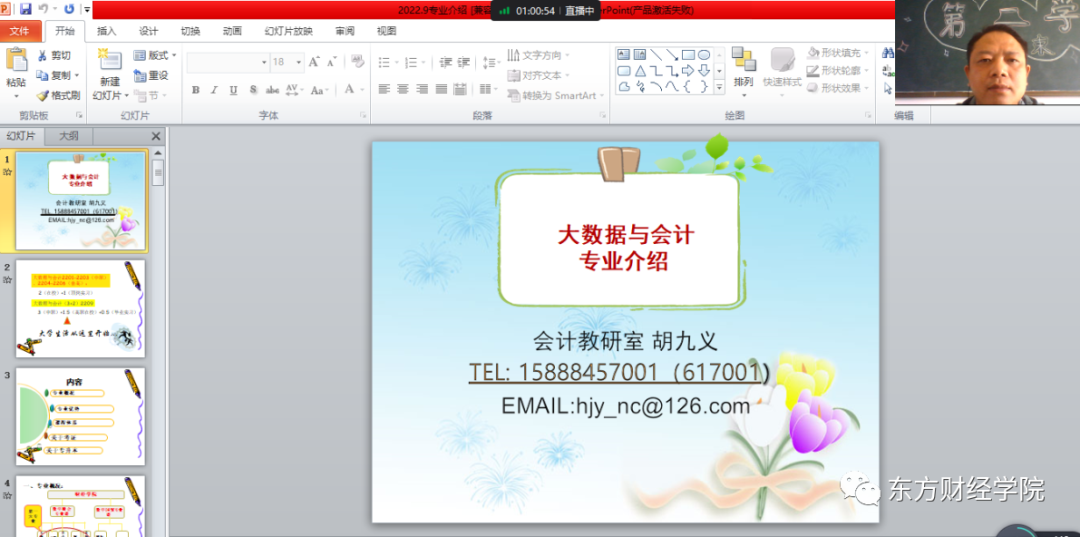Open the Customize Quick Access Toolbar dropdown
The image size is (1080, 537).
click(87, 10)
